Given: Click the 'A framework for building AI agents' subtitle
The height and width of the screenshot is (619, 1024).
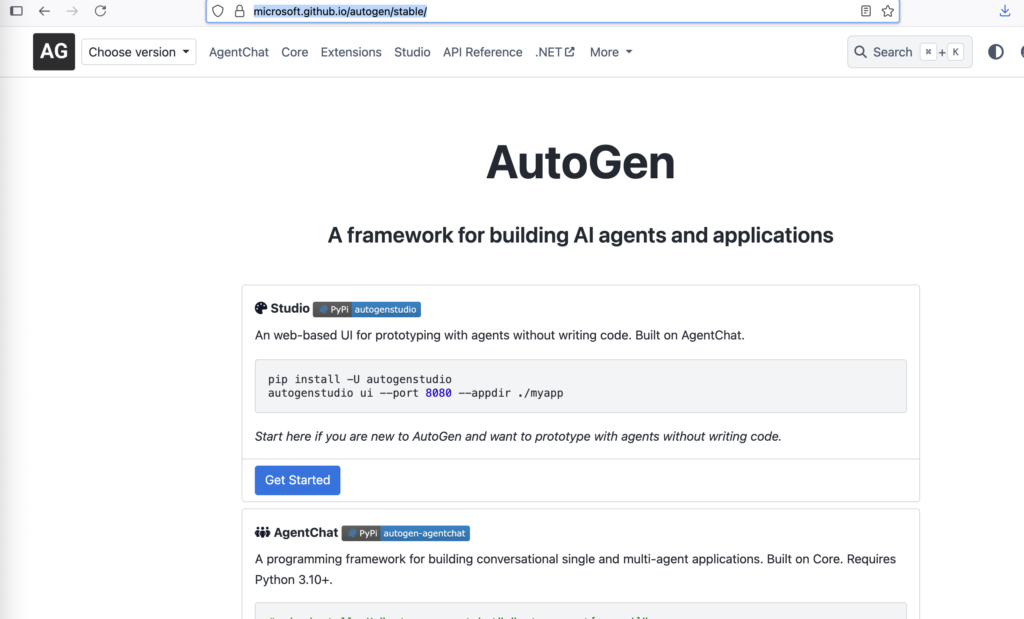Looking at the screenshot, I should point(581,235).
